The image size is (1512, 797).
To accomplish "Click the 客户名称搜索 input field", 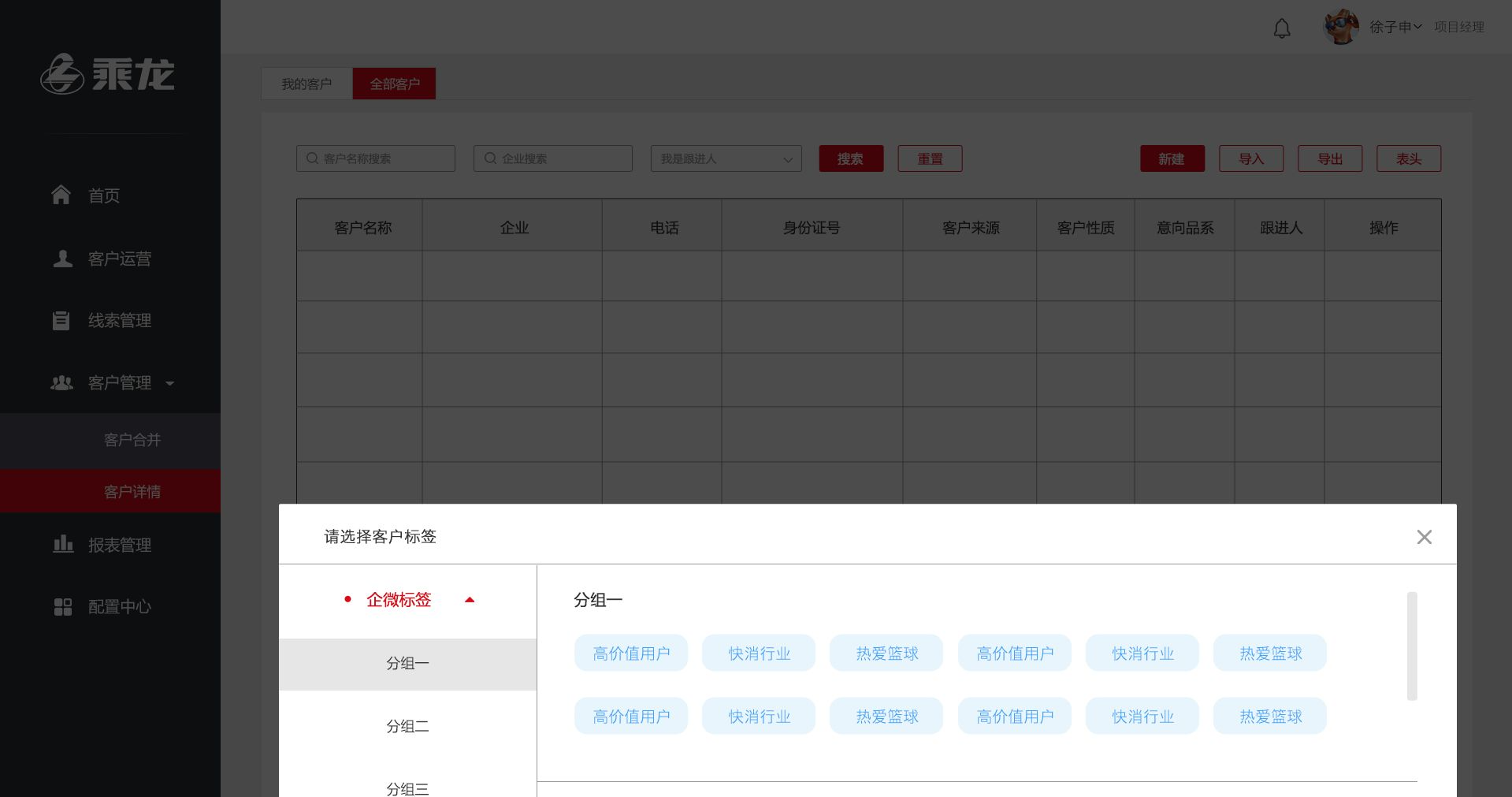I will (x=376, y=158).
